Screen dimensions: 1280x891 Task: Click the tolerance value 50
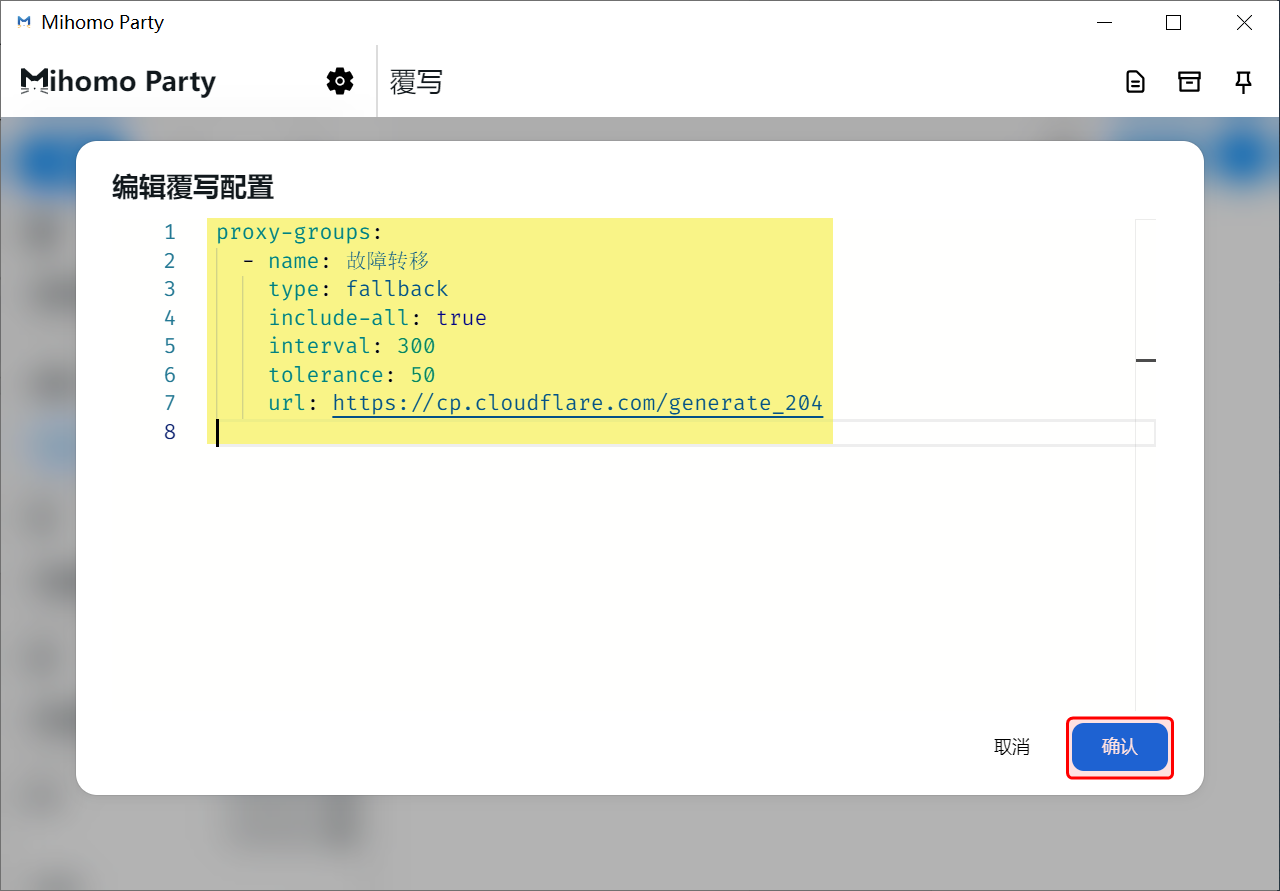[423, 375]
